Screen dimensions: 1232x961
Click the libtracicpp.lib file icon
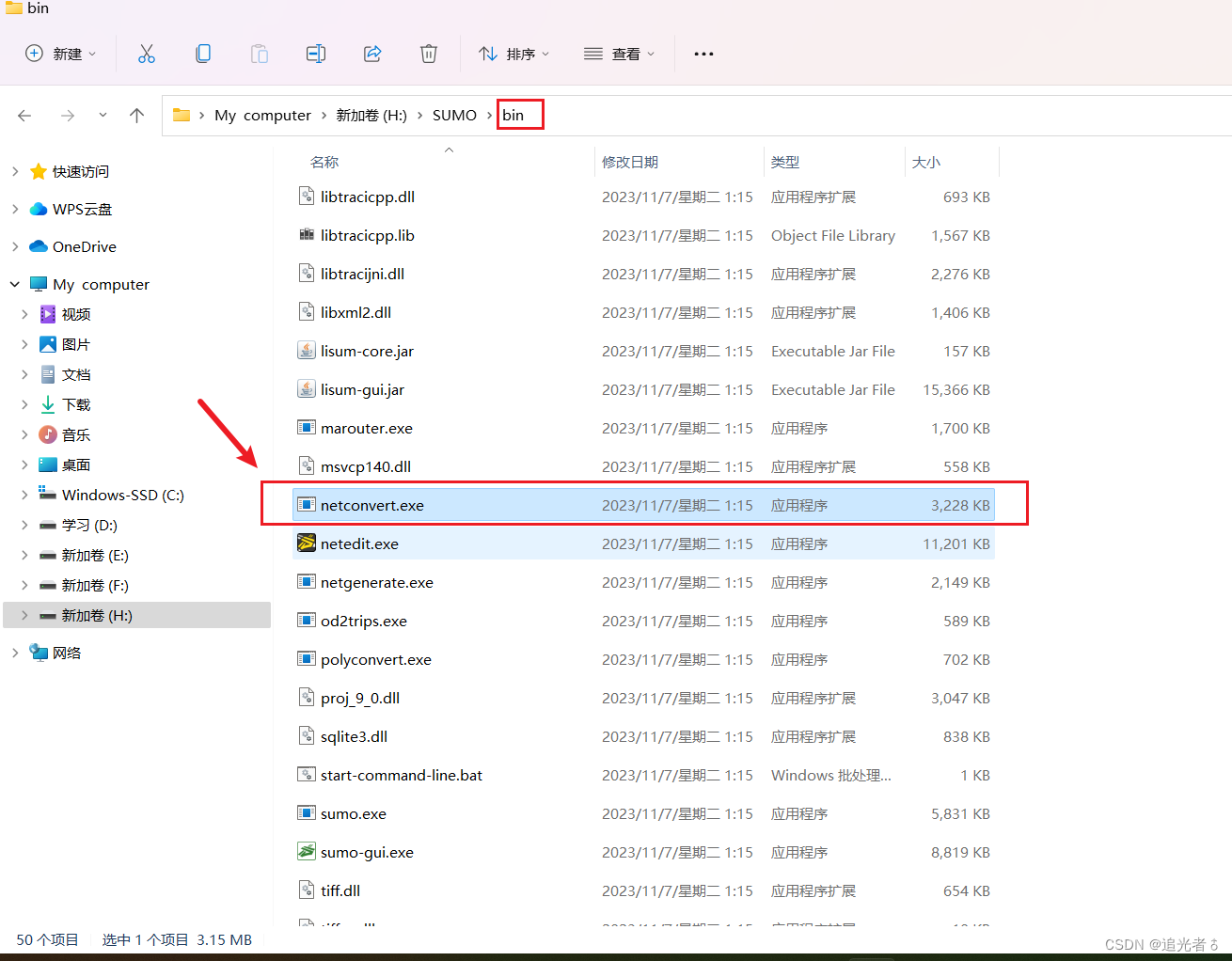[x=307, y=235]
